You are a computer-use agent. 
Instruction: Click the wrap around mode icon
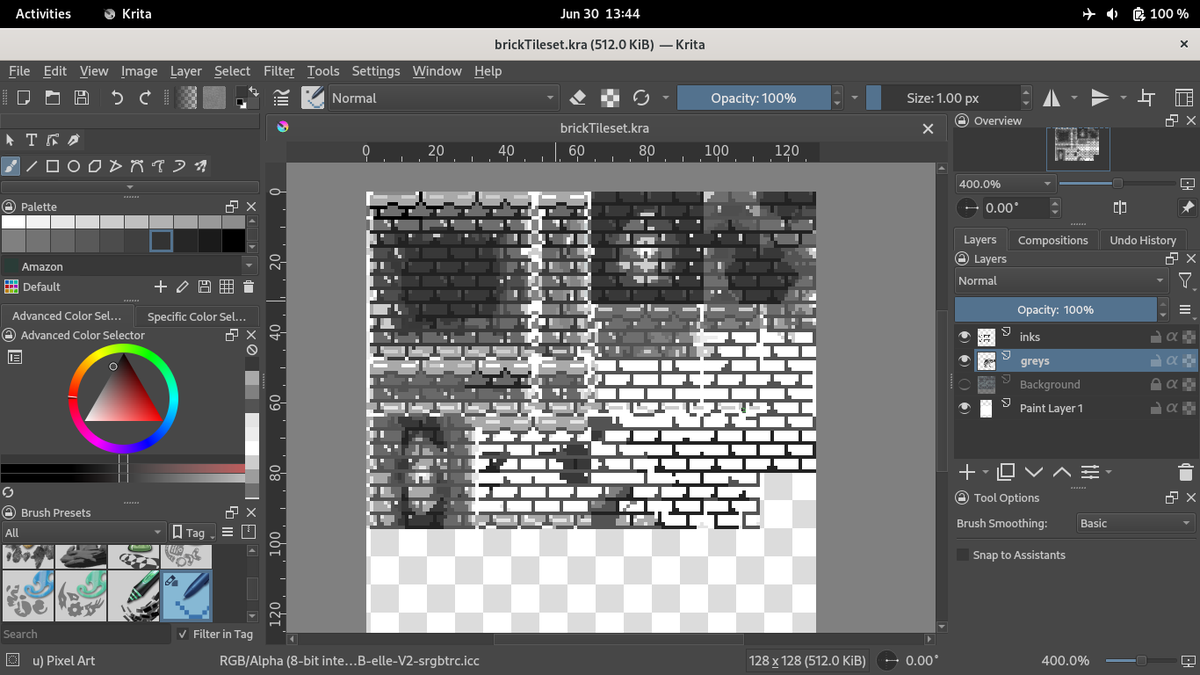pos(1147,98)
